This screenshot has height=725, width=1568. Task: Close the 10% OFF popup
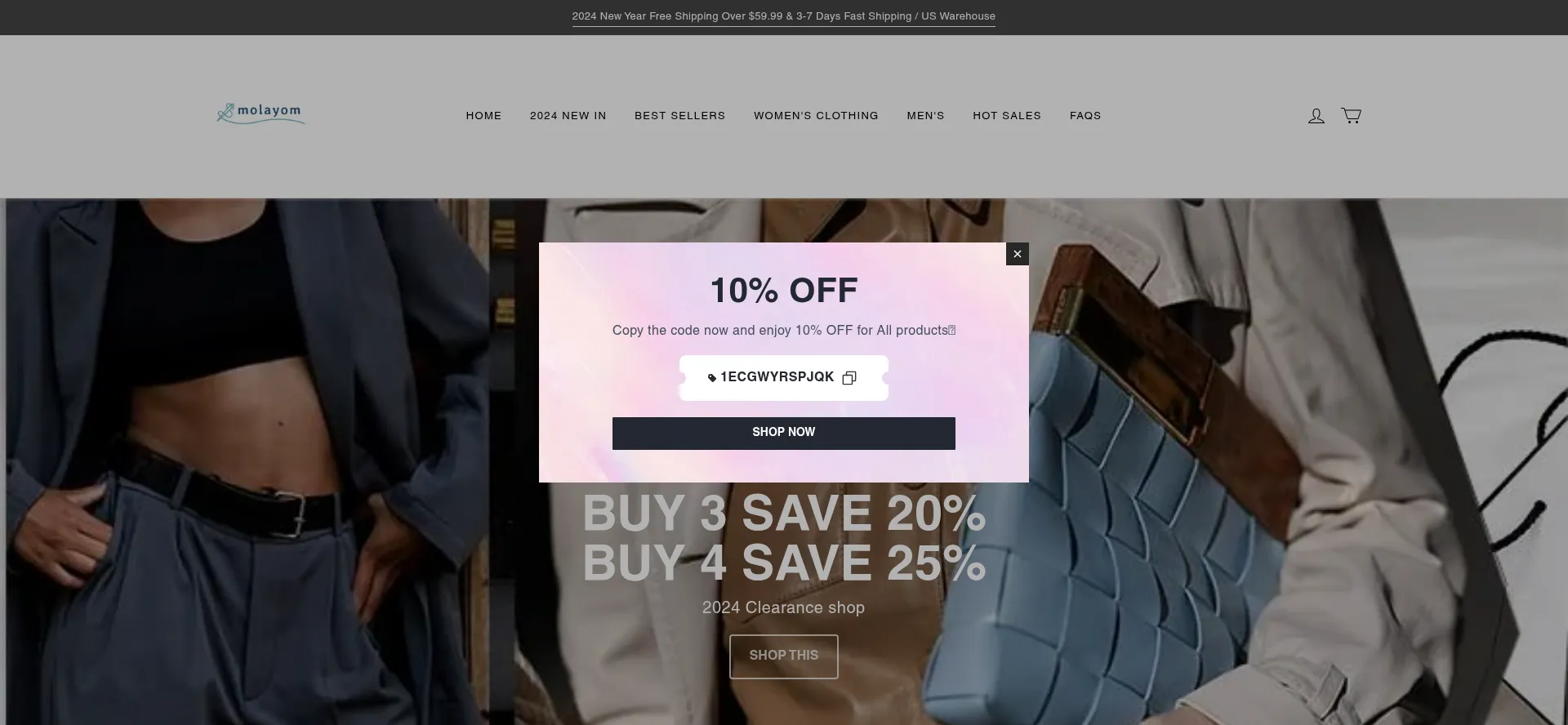pos(1017,254)
